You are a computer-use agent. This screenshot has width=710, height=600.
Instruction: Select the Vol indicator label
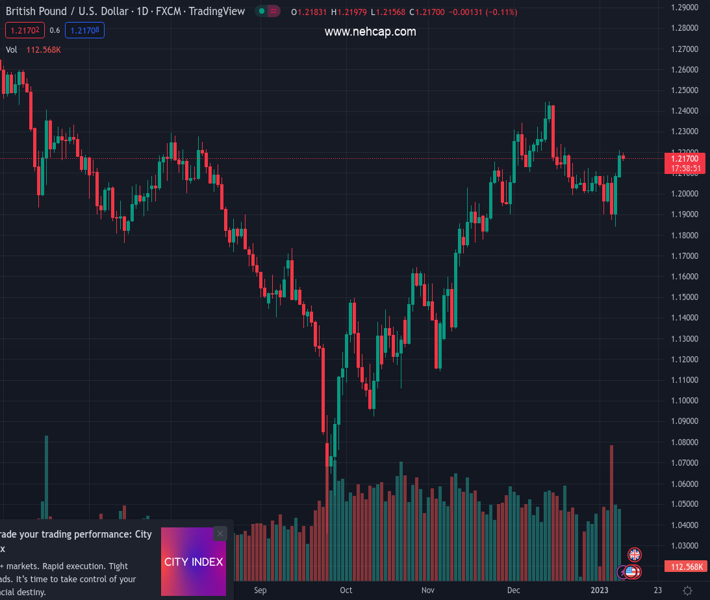coord(11,49)
